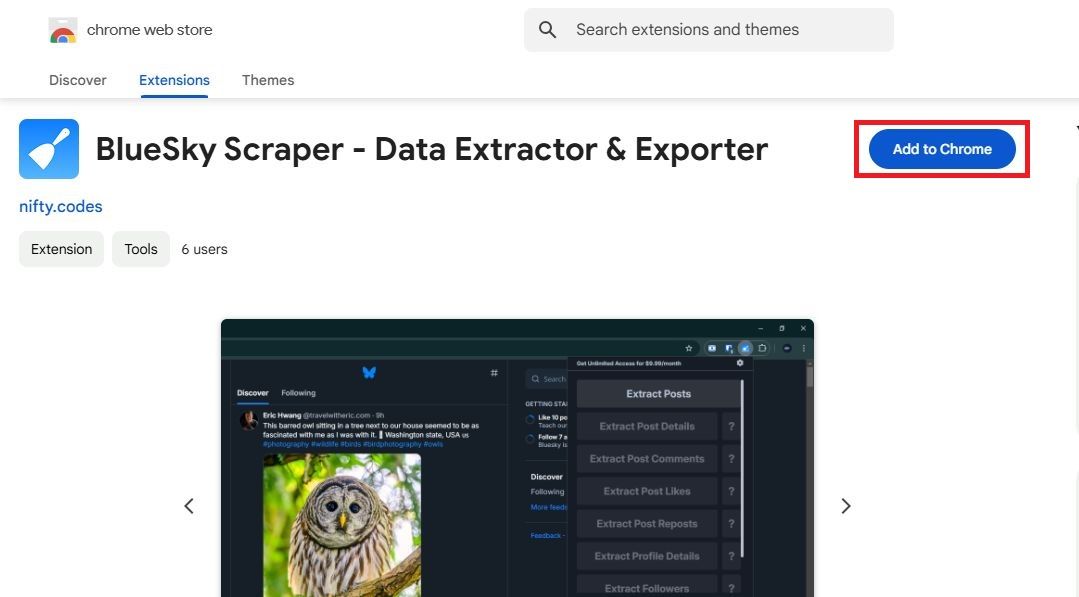Click the left carousel arrow
Viewport: 1079px width, 597px height.
coord(188,505)
